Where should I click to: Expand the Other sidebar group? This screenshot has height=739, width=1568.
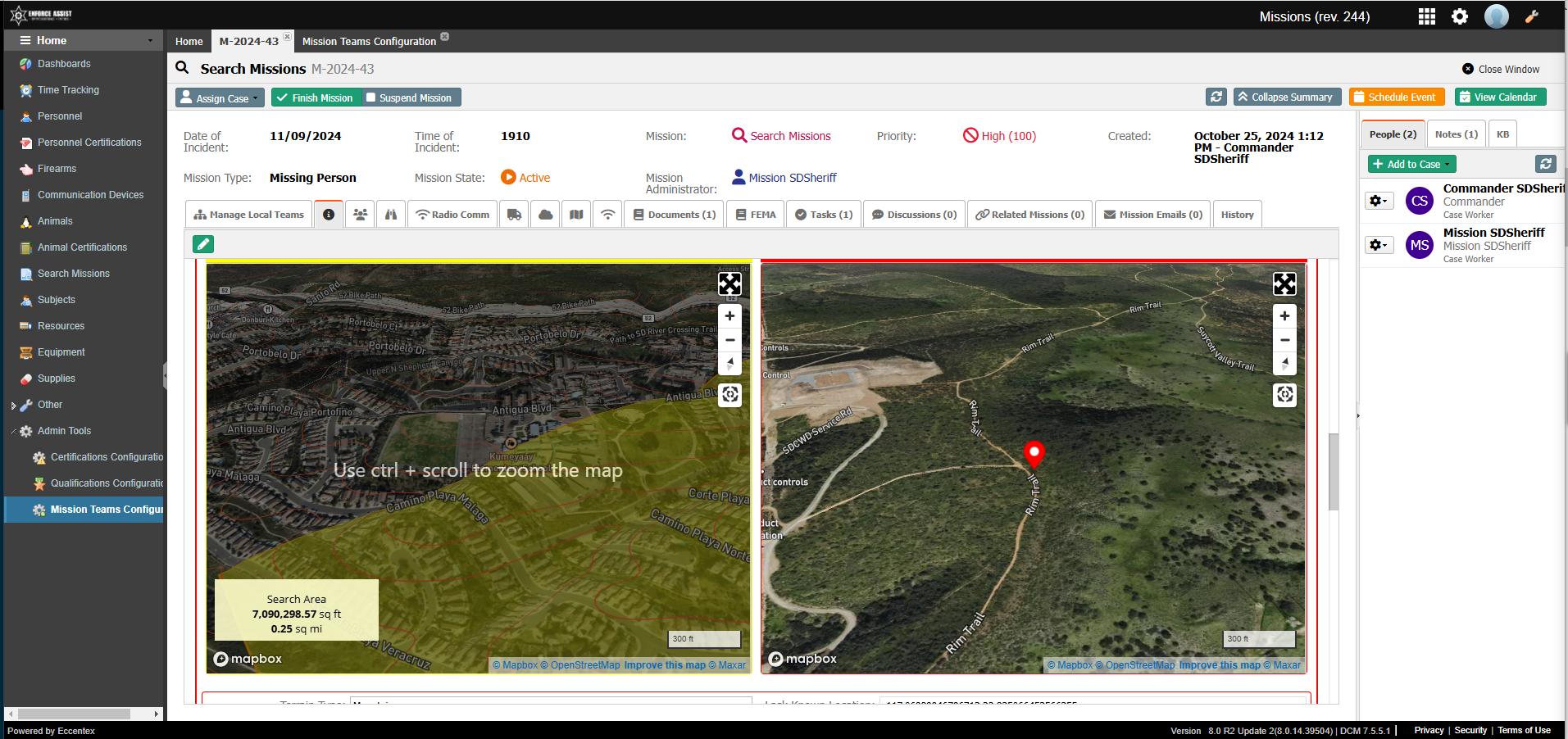pyautogui.click(x=13, y=406)
